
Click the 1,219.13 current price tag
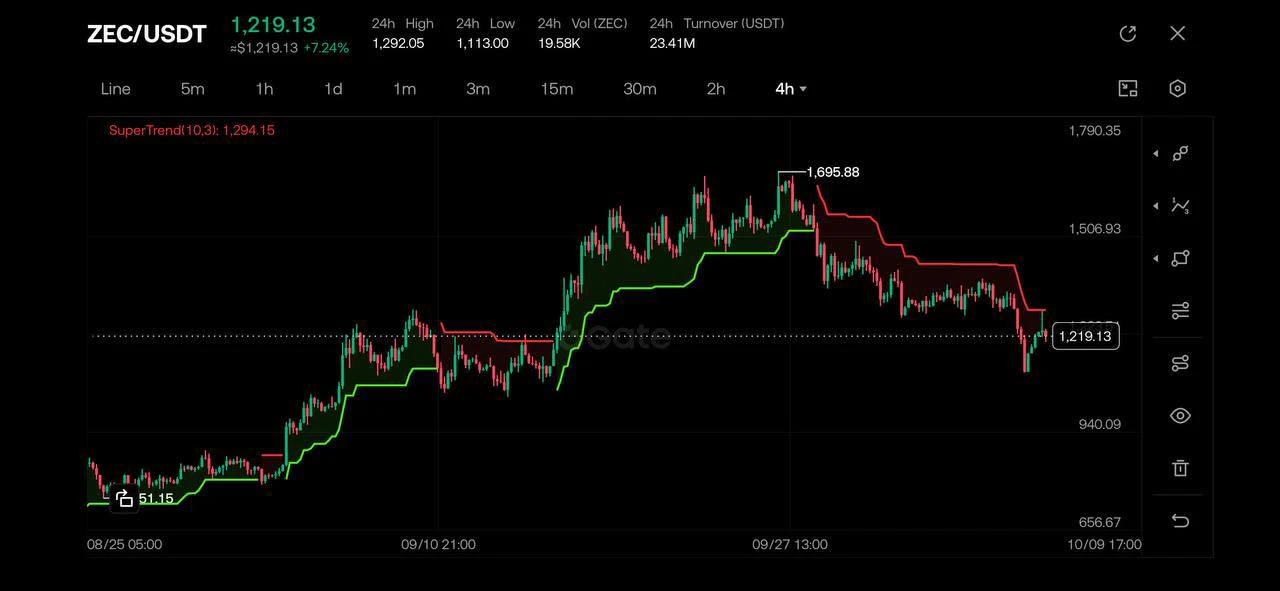point(1085,337)
